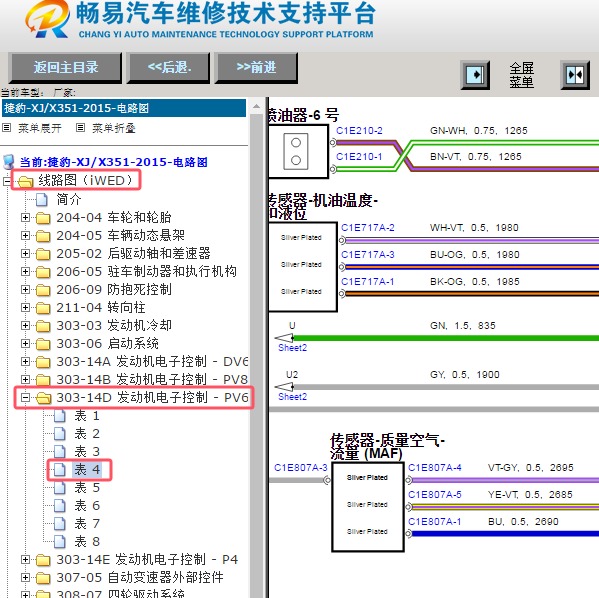Open 表 7 under 303-14D
The width and height of the screenshot is (599, 598).
pyautogui.click(x=87, y=523)
